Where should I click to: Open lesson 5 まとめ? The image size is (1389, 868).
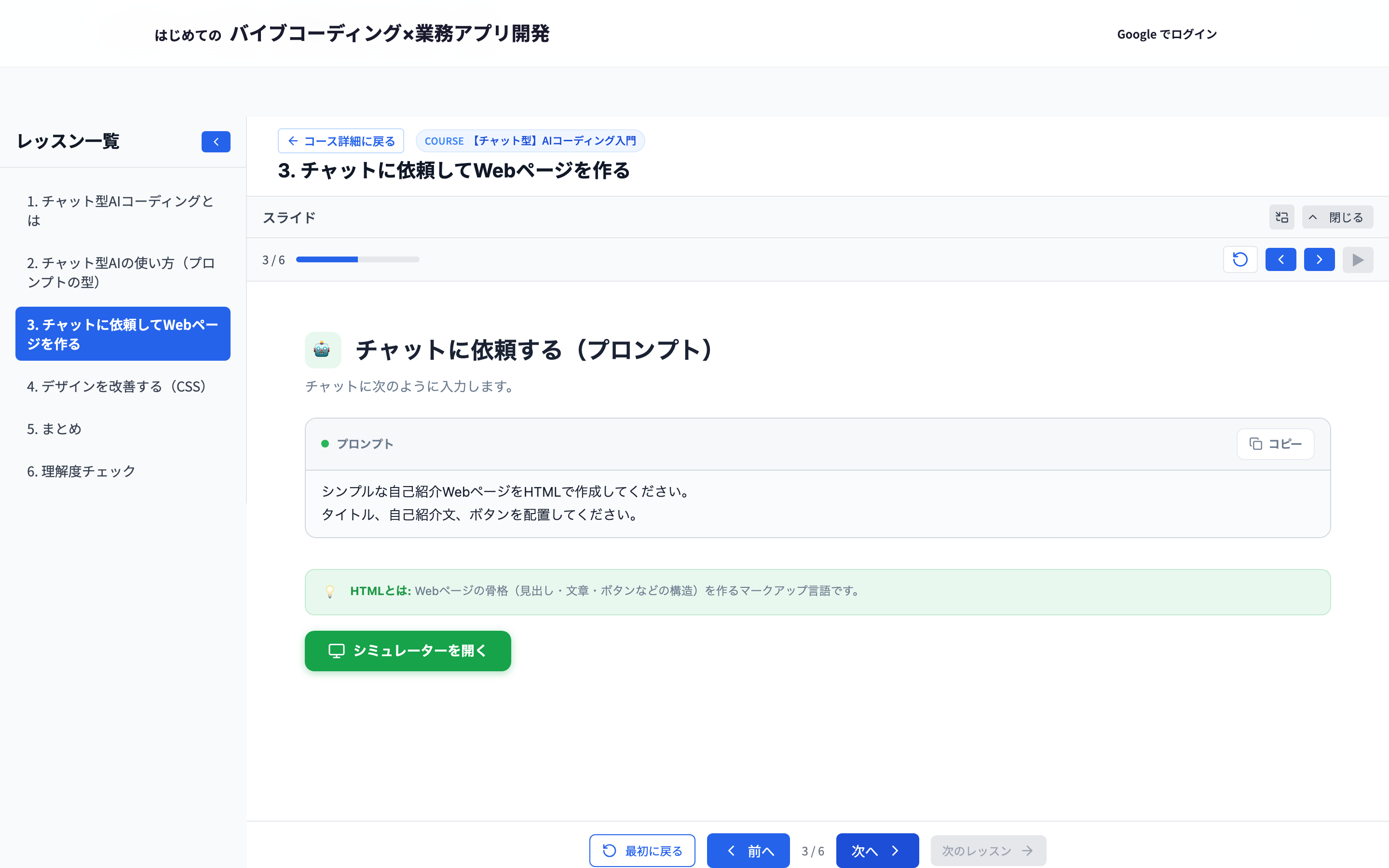click(123, 429)
